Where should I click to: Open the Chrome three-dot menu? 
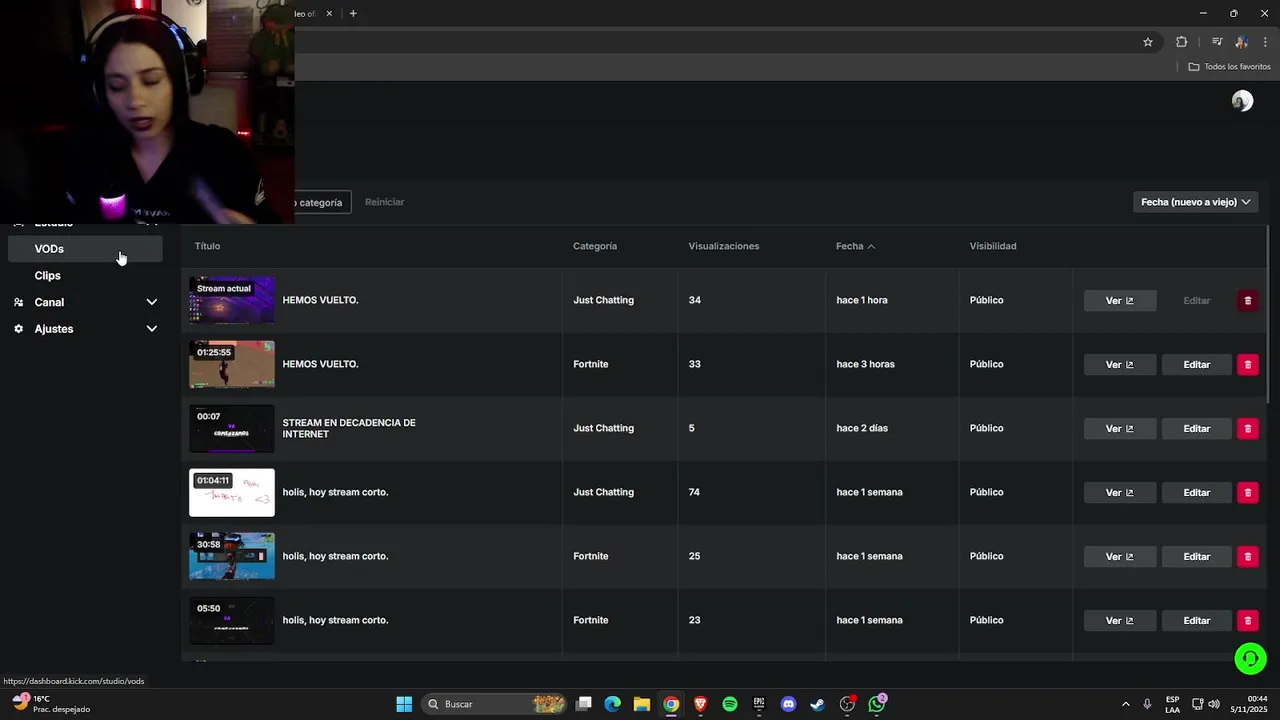coord(1265,42)
